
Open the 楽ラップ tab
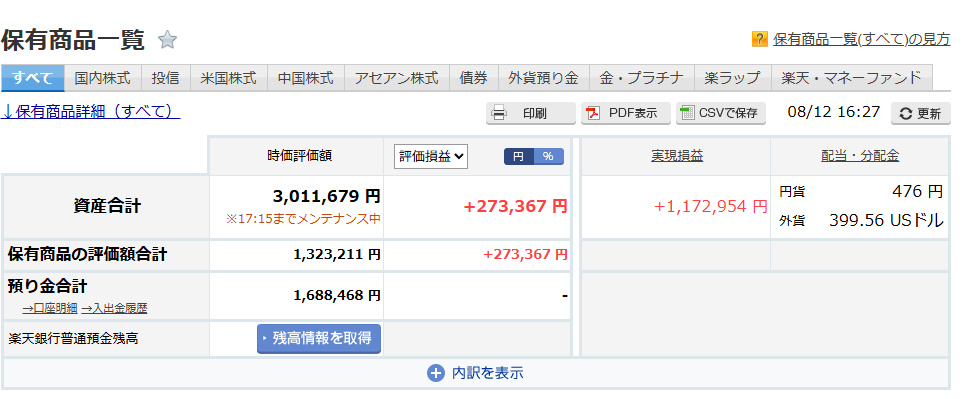pos(732,78)
